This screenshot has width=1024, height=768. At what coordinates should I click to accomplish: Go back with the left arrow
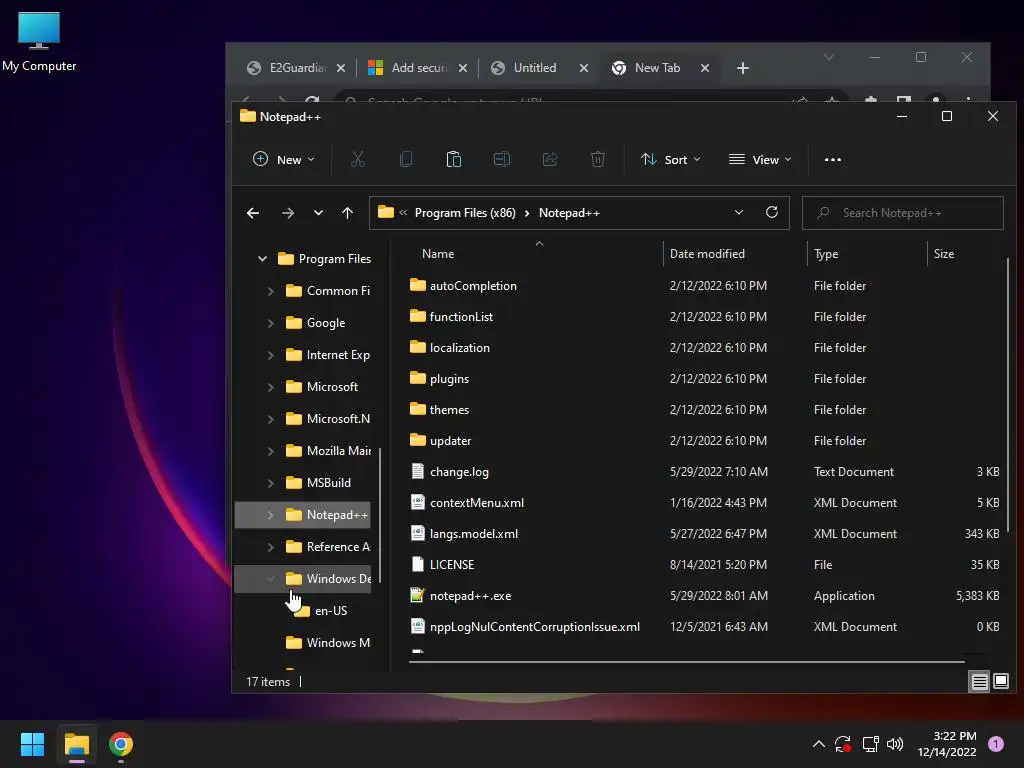coord(253,213)
